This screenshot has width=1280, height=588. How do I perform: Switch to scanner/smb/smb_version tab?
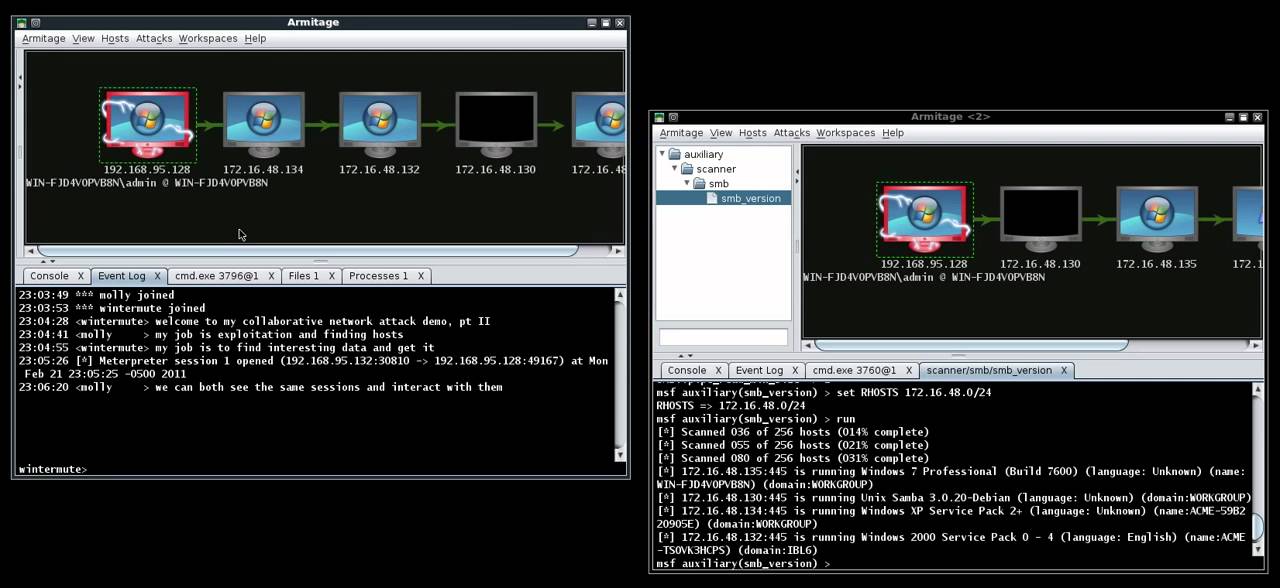[989, 370]
